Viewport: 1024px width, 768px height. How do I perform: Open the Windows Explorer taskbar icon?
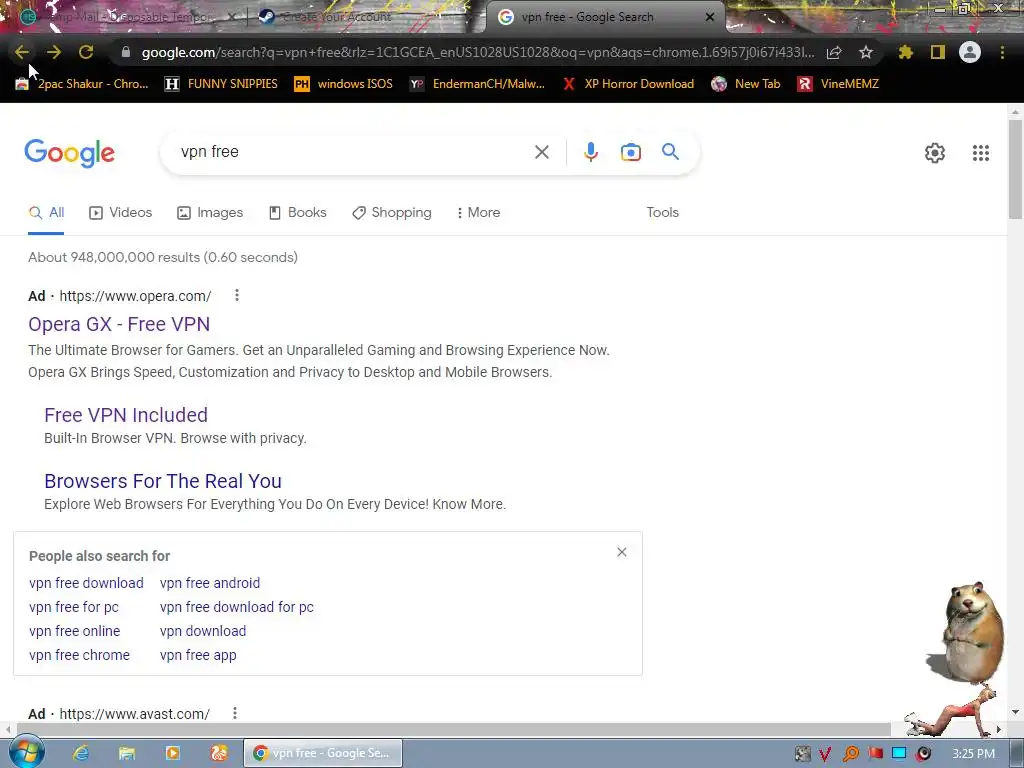click(127, 753)
